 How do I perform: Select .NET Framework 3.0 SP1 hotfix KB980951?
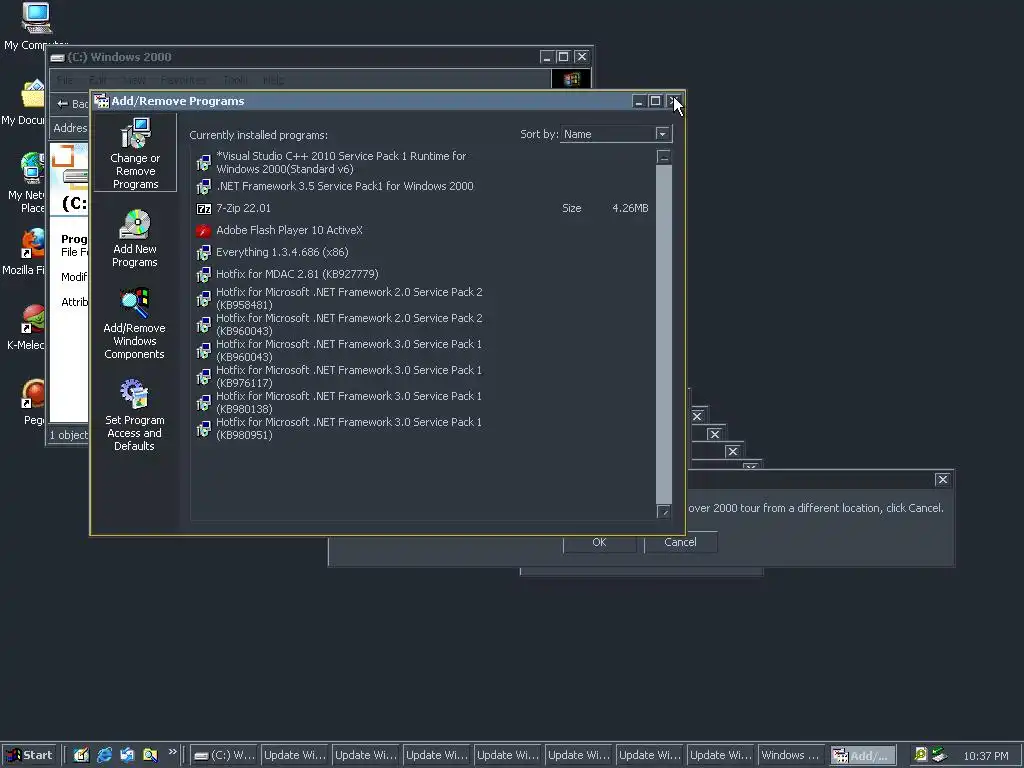pos(424,429)
